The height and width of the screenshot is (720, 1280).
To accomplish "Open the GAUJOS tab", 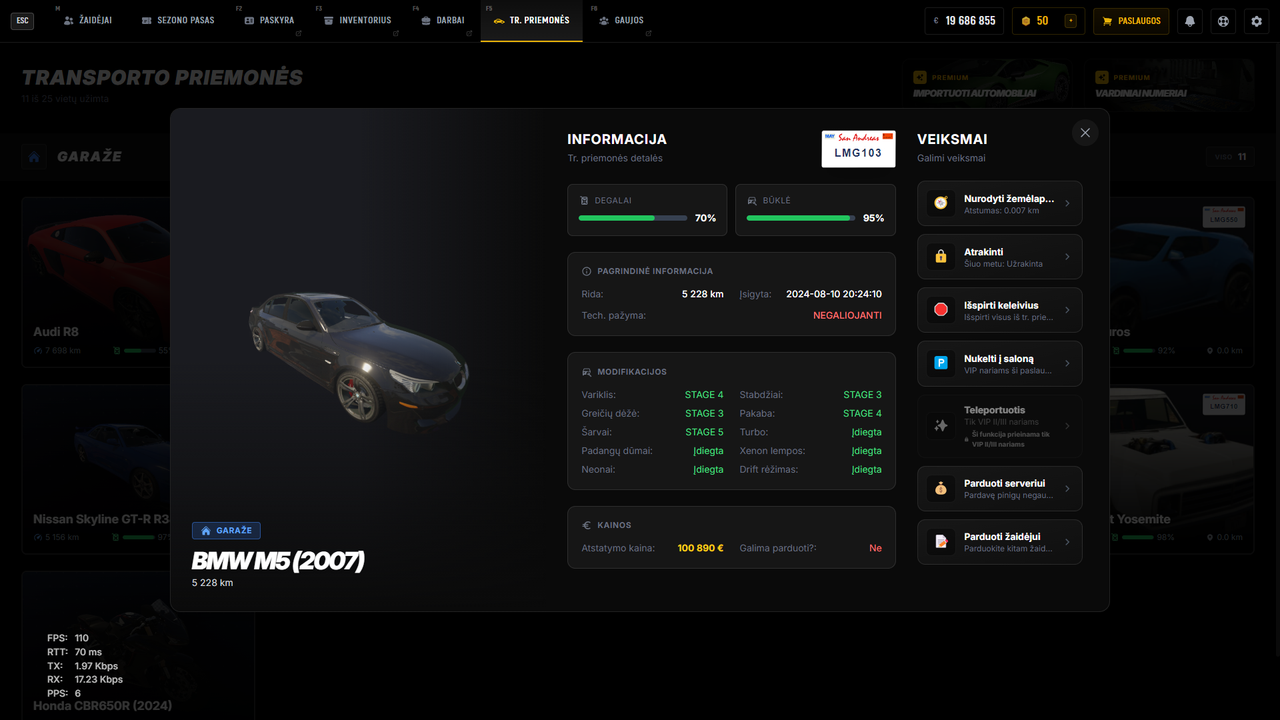I will pos(621,20).
